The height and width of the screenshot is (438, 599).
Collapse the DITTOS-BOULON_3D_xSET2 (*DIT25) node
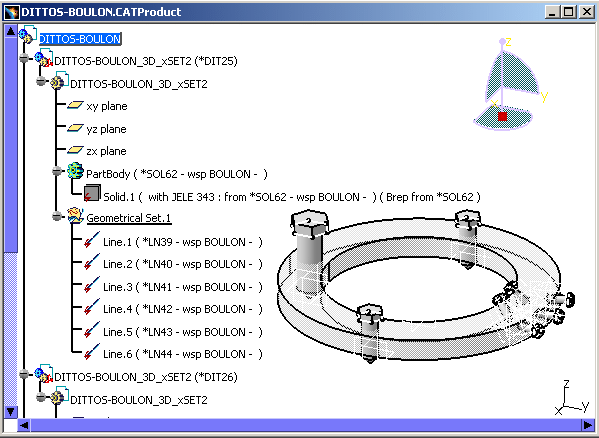pos(24,58)
